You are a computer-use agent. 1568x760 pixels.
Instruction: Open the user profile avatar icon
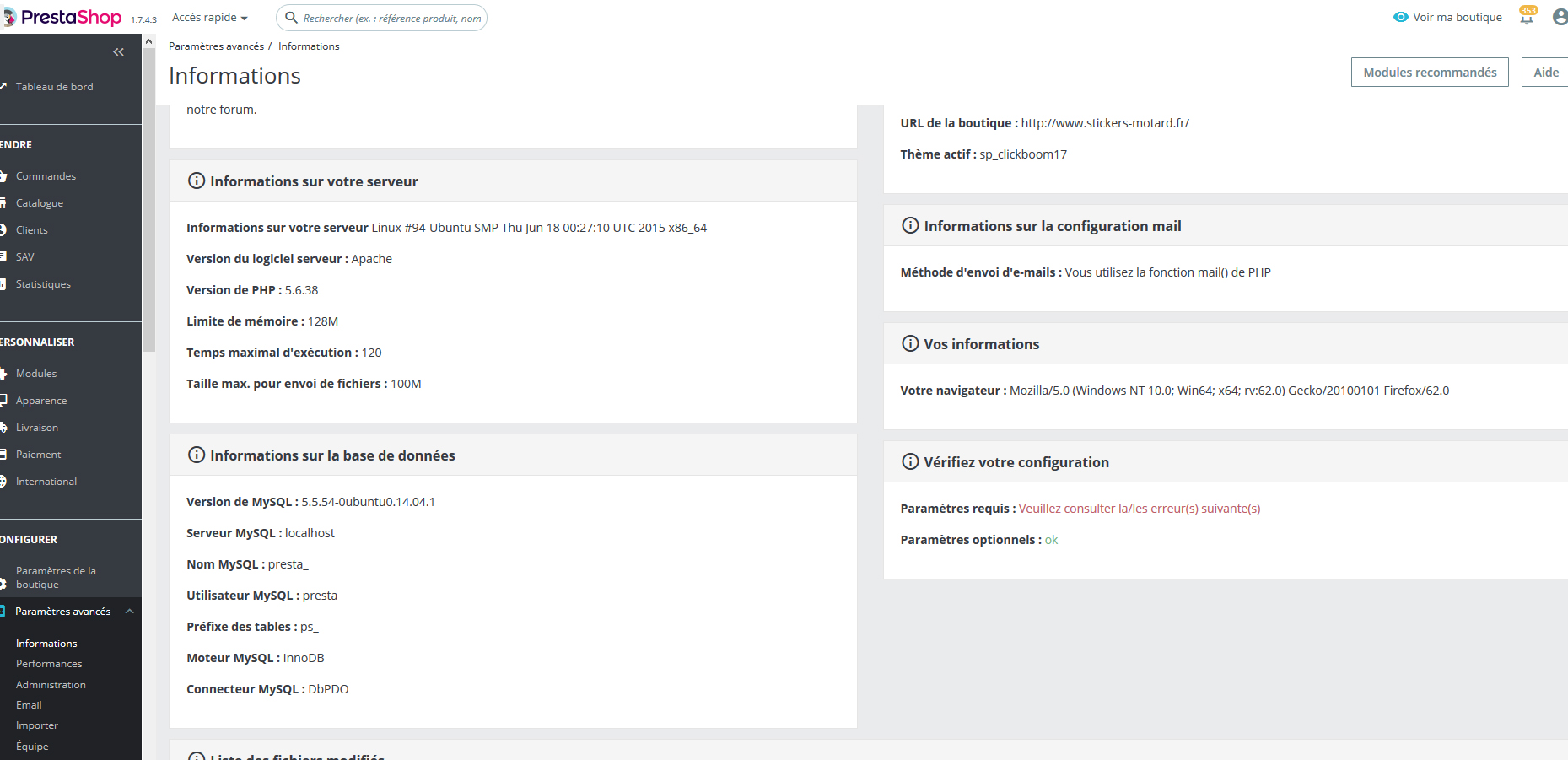pyautogui.click(x=1560, y=17)
